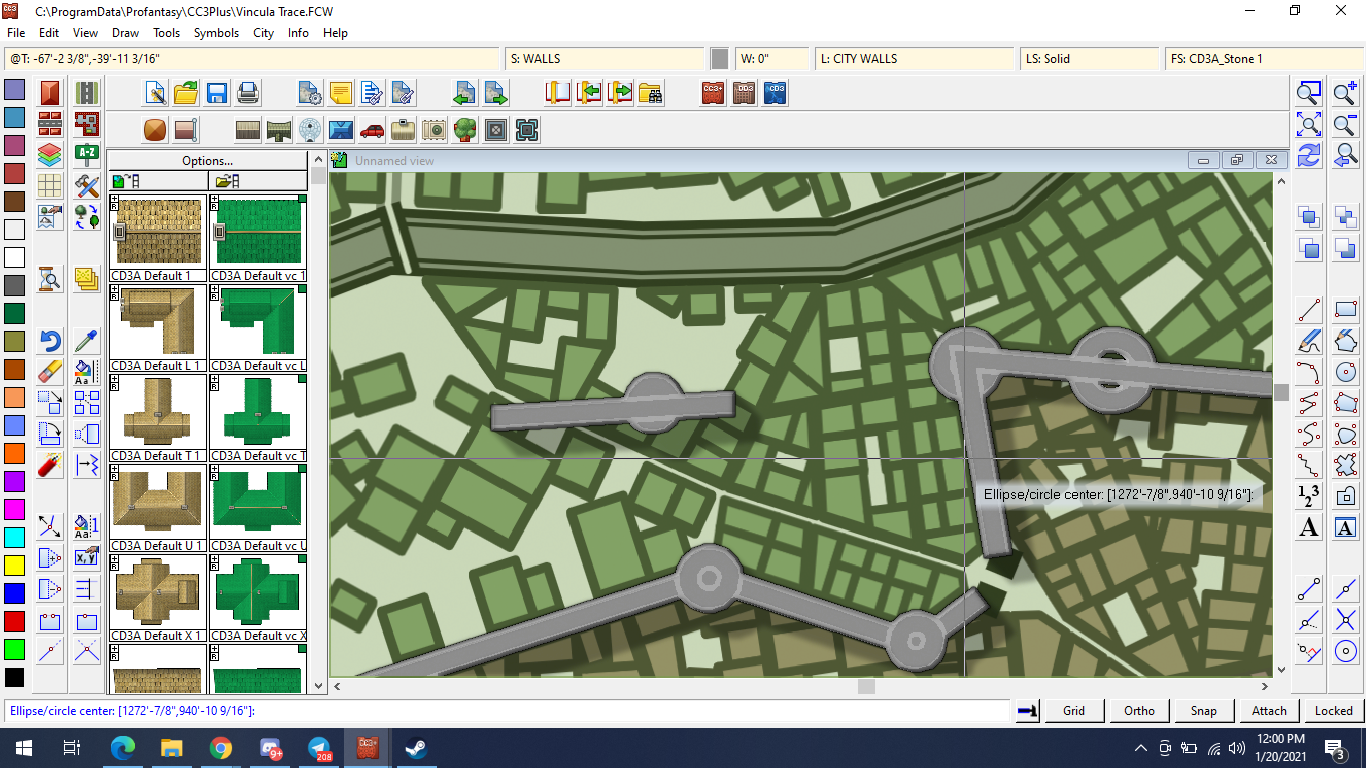Select the tree vegetation symbols icon

pyautogui.click(x=464, y=130)
